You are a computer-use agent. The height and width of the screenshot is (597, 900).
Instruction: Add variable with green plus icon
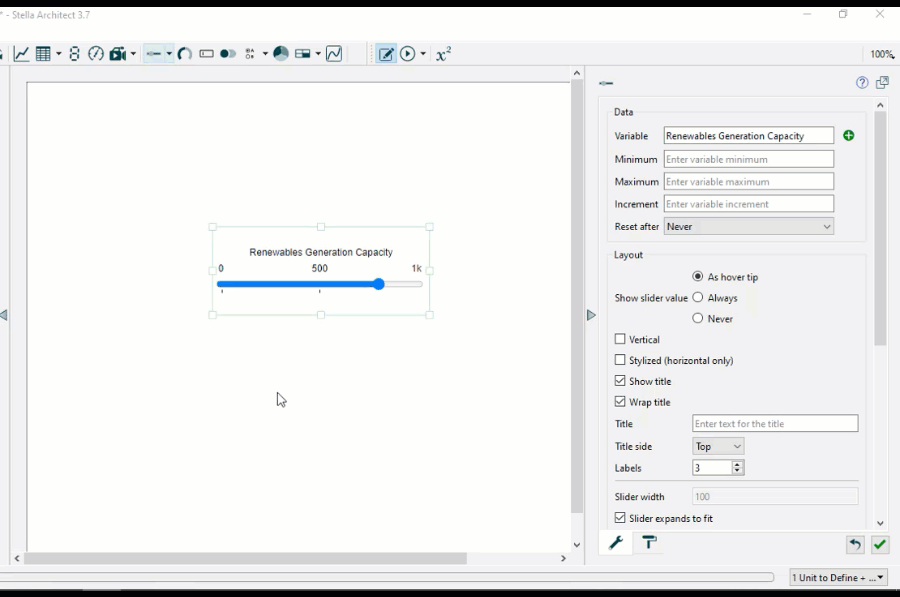click(848, 135)
